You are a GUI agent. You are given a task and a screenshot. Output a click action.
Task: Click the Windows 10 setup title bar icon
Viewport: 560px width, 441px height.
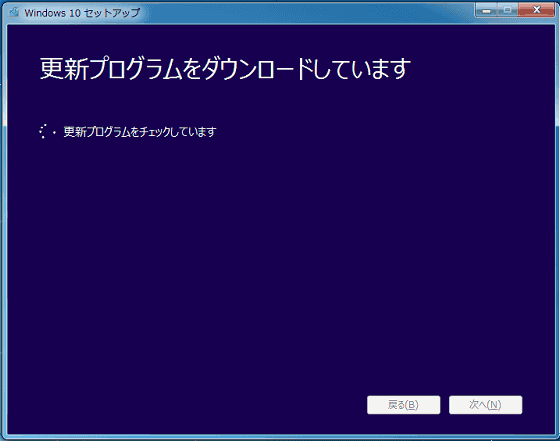pos(14,12)
